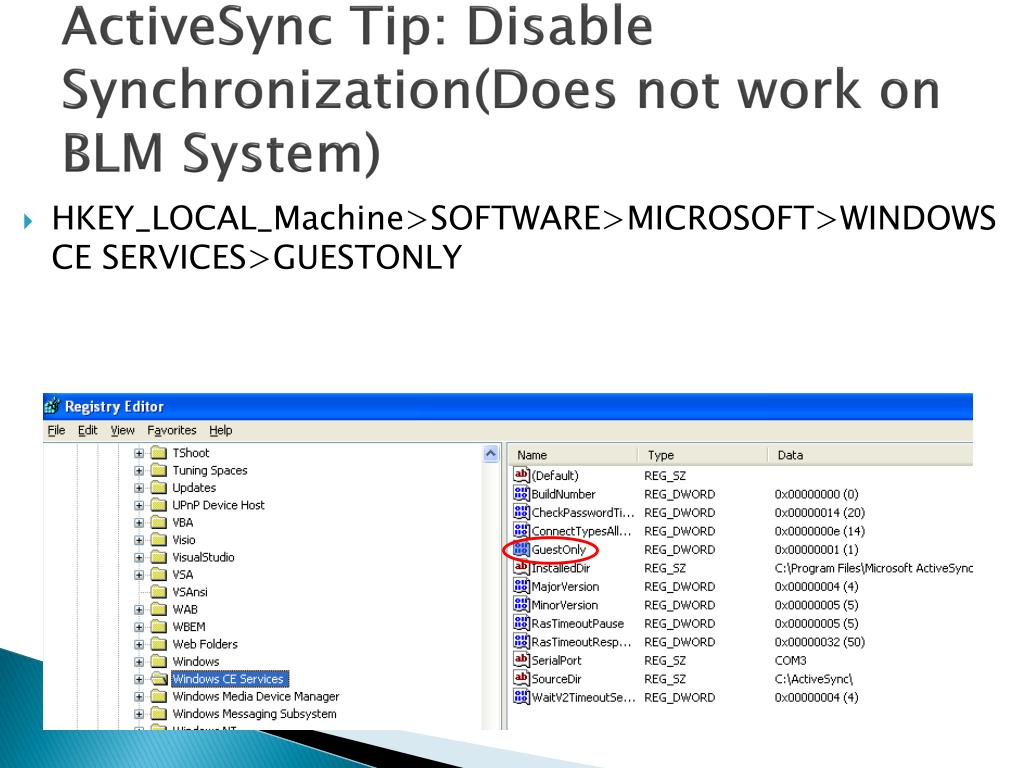Select the WBEM folder icon
Screen dimensions: 1024x768
(x=159, y=627)
